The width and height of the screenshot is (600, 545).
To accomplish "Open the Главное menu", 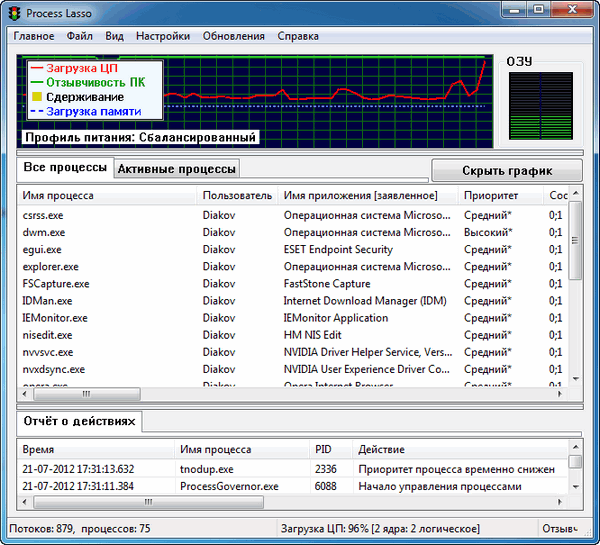I will click(x=34, y=36).
